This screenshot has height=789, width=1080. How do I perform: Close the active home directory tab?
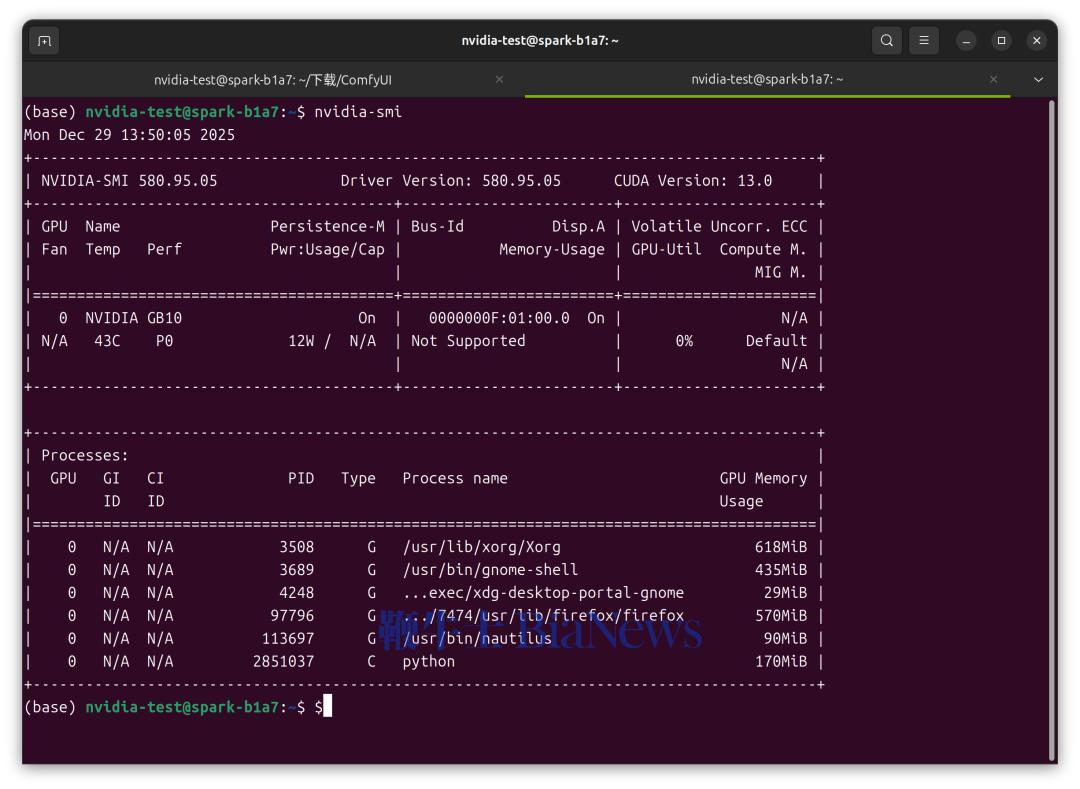(993, 79)
